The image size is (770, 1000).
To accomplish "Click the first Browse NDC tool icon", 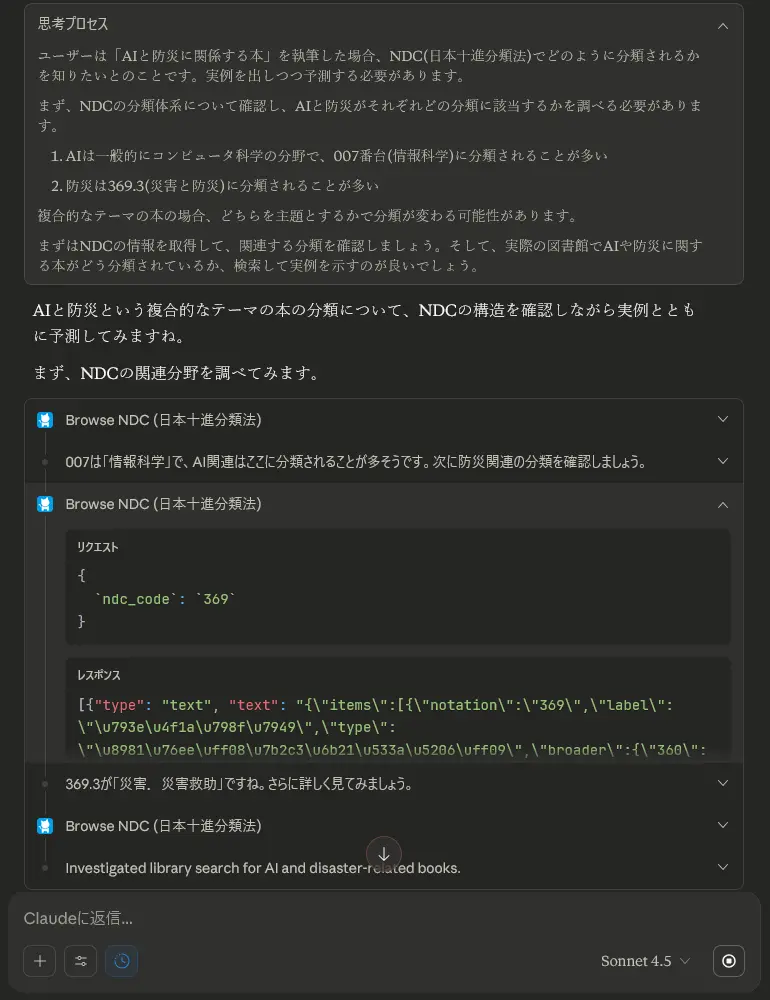I will click(x=45, y=419).
